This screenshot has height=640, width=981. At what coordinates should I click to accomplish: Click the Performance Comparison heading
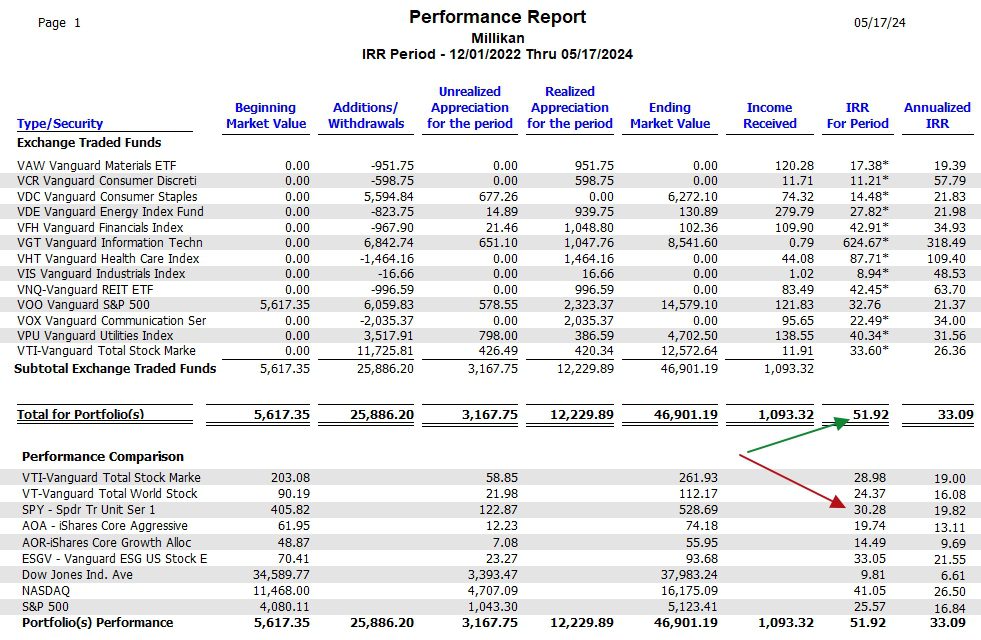pyautogui.click(x=103, y=457)
